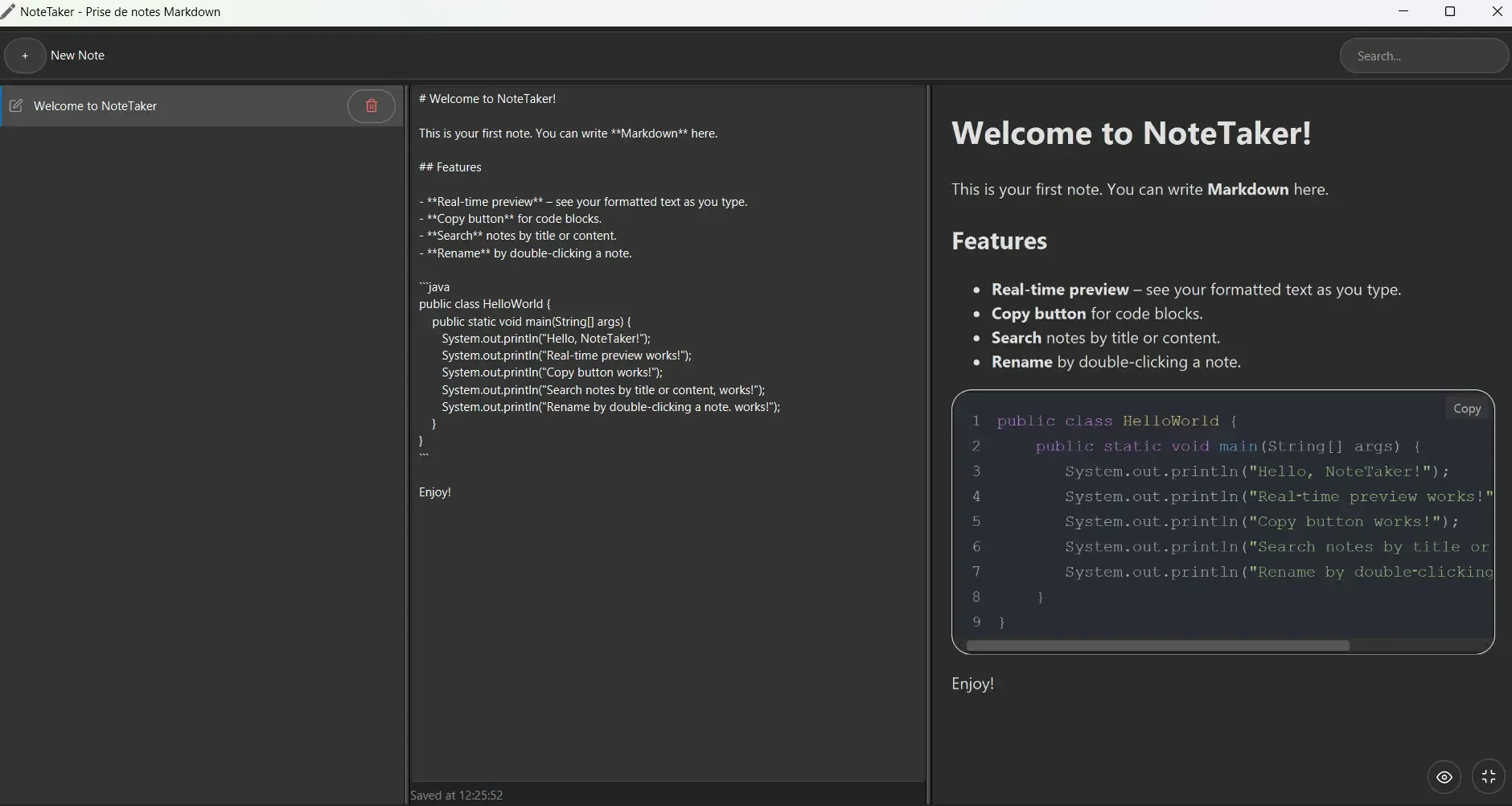Click the New Note label
This screenshot has width=1512, height=806.
(x=76, y=55)
